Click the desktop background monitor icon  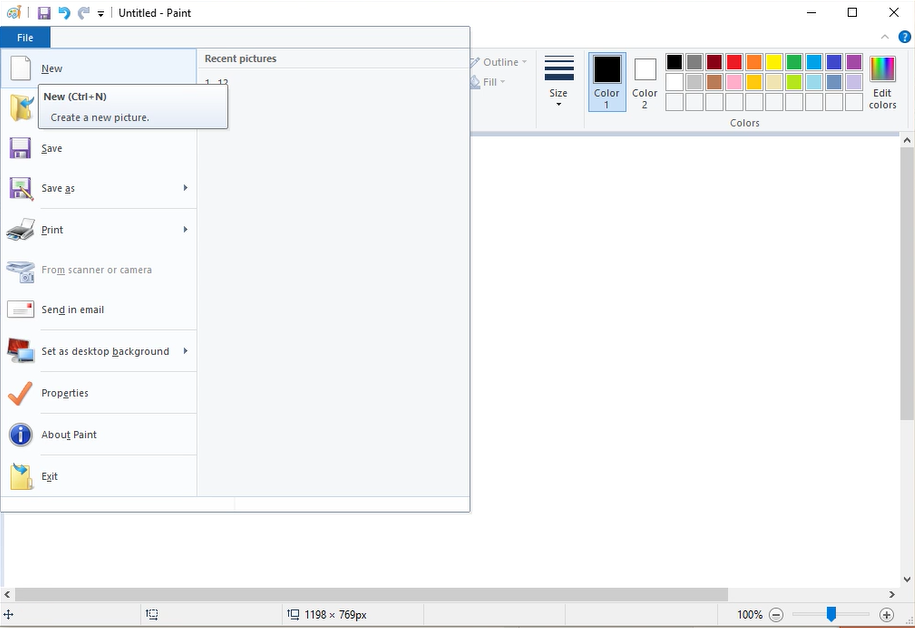(x=20, y=351)
